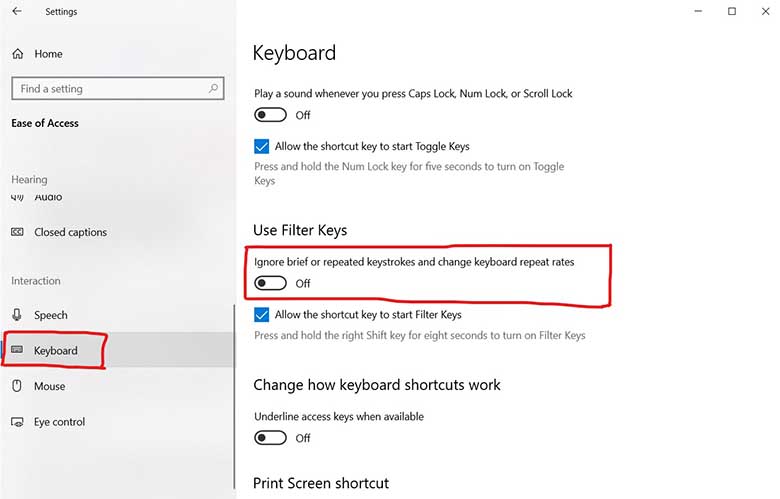Viewport: 780px width, 499px height.
Task: Toggle Underline access keys switch
Action: point(270,438)
